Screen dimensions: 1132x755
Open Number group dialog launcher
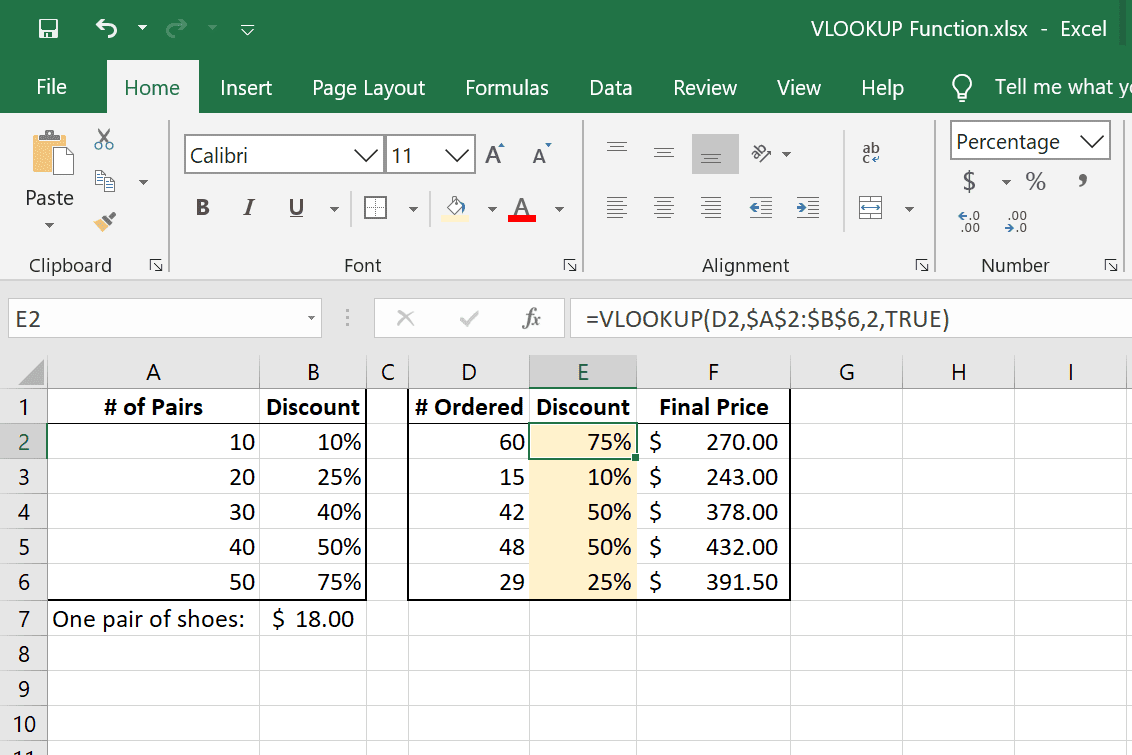(x=1111, y=265)
